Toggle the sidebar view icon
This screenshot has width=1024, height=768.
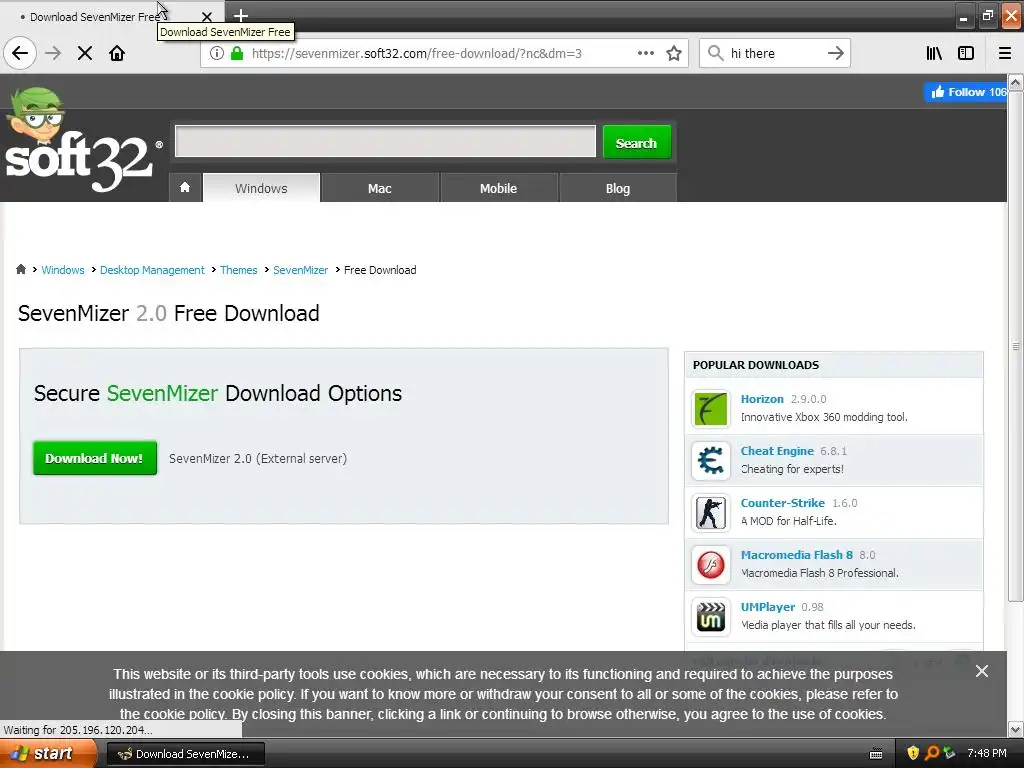click(966, 53)
